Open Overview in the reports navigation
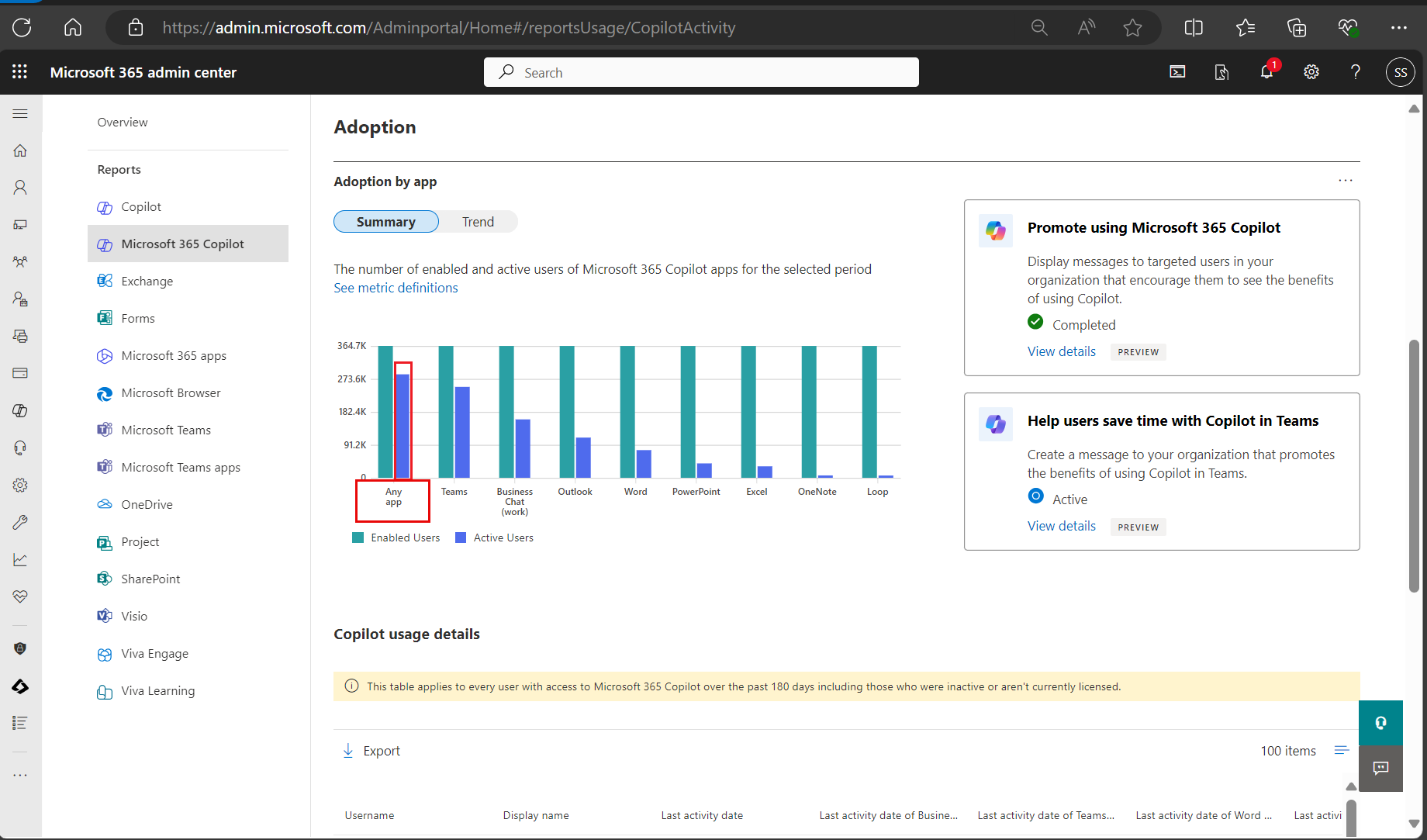Image resolution: width=1427 pixels, height=840 pixels. [123, 123]
